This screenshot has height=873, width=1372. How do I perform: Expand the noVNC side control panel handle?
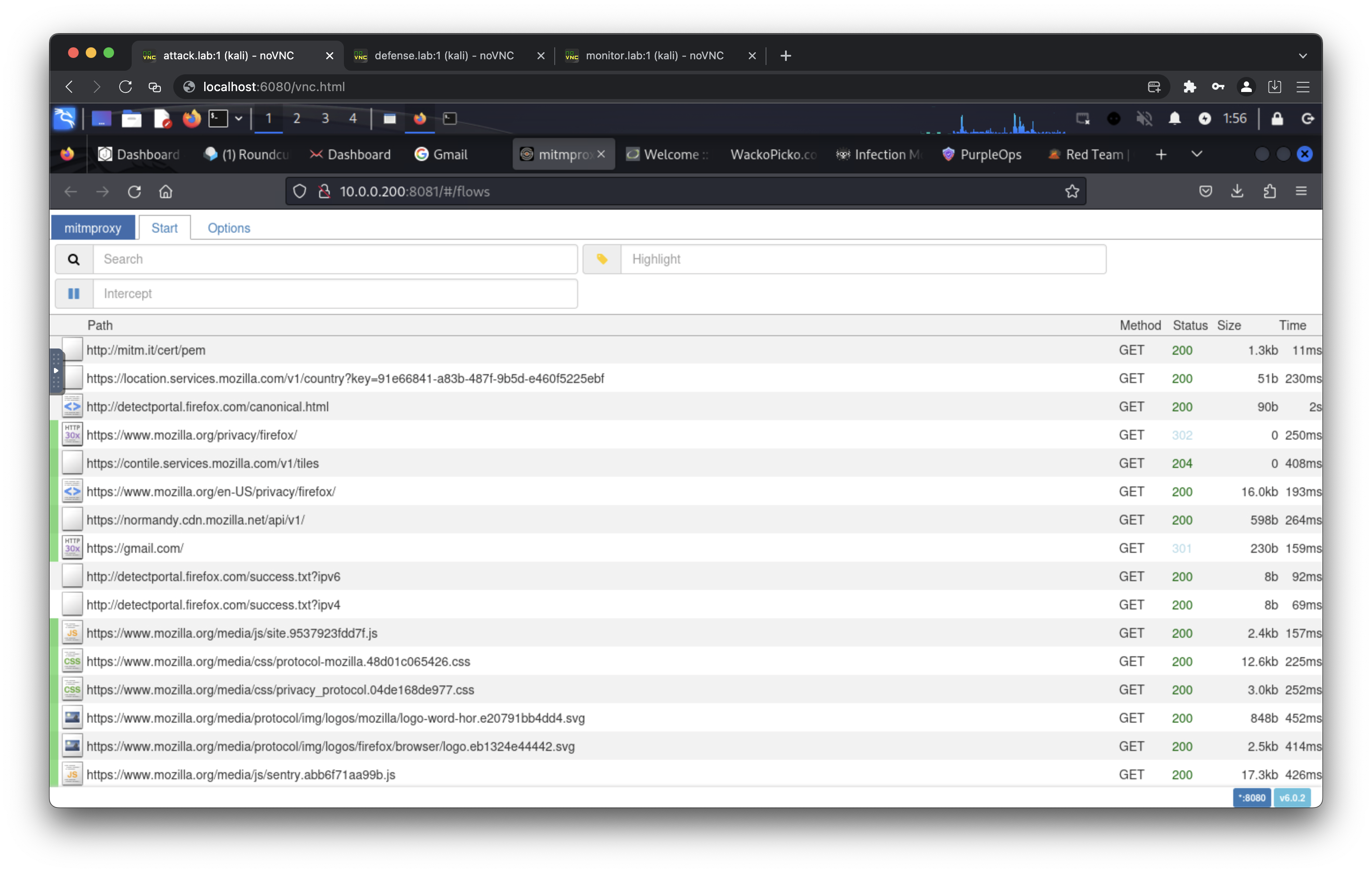[x=56, y=371]
